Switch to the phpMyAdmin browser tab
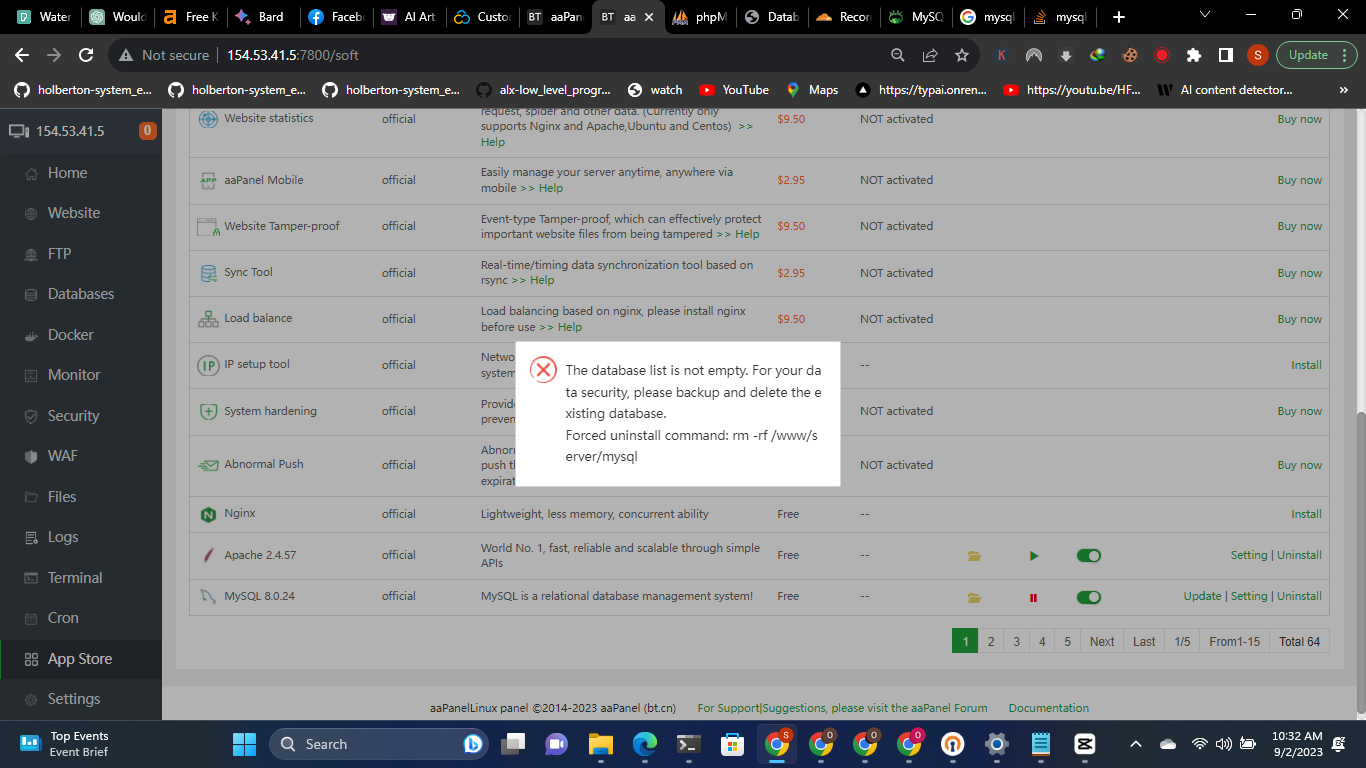The height and width of the screenshot is (768, 1366). click(x=701, y=17)
